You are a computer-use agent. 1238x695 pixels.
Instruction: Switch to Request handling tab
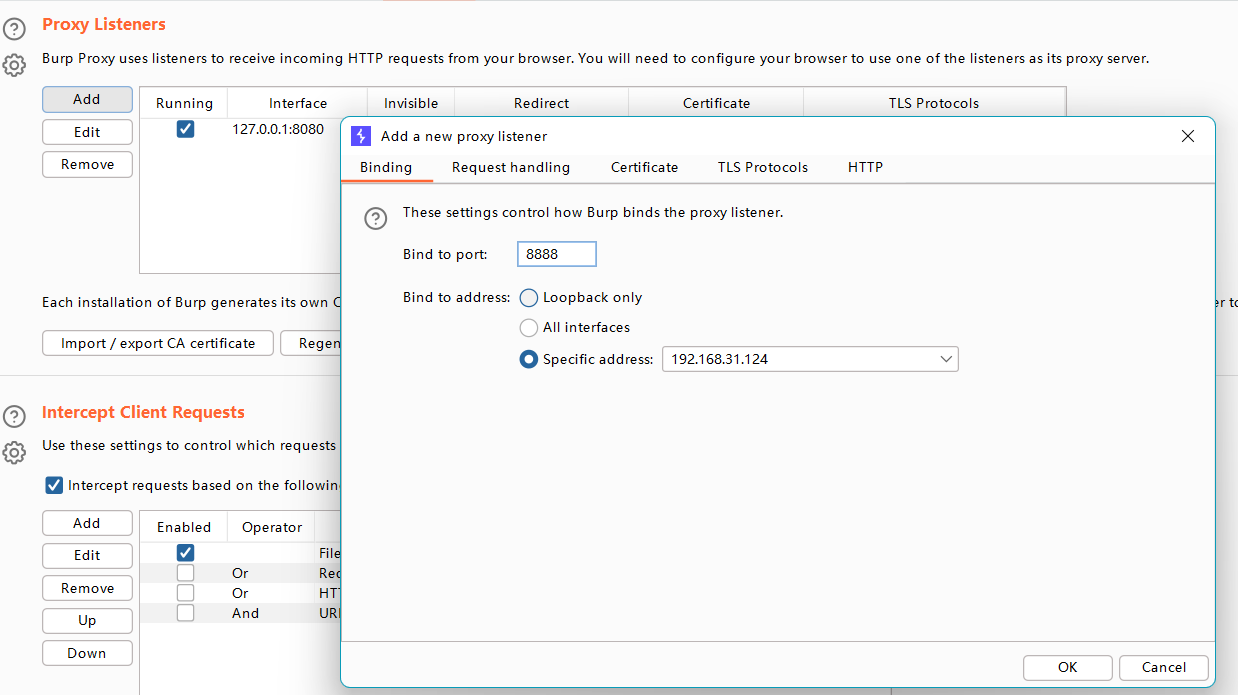click(x=511, y=167)
